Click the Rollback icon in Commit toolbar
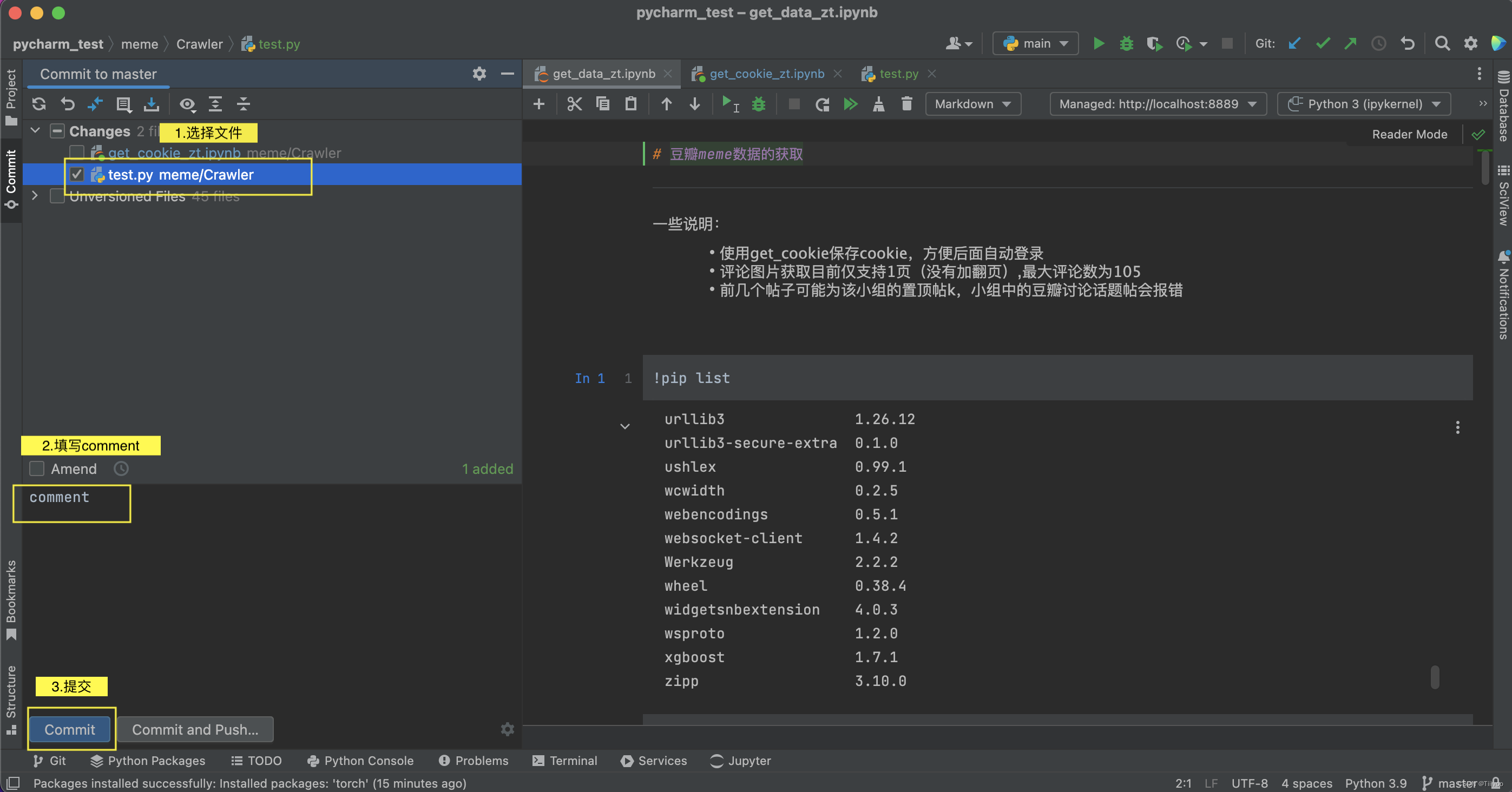Screen dimensions: 1512x792 click(68, 104)
